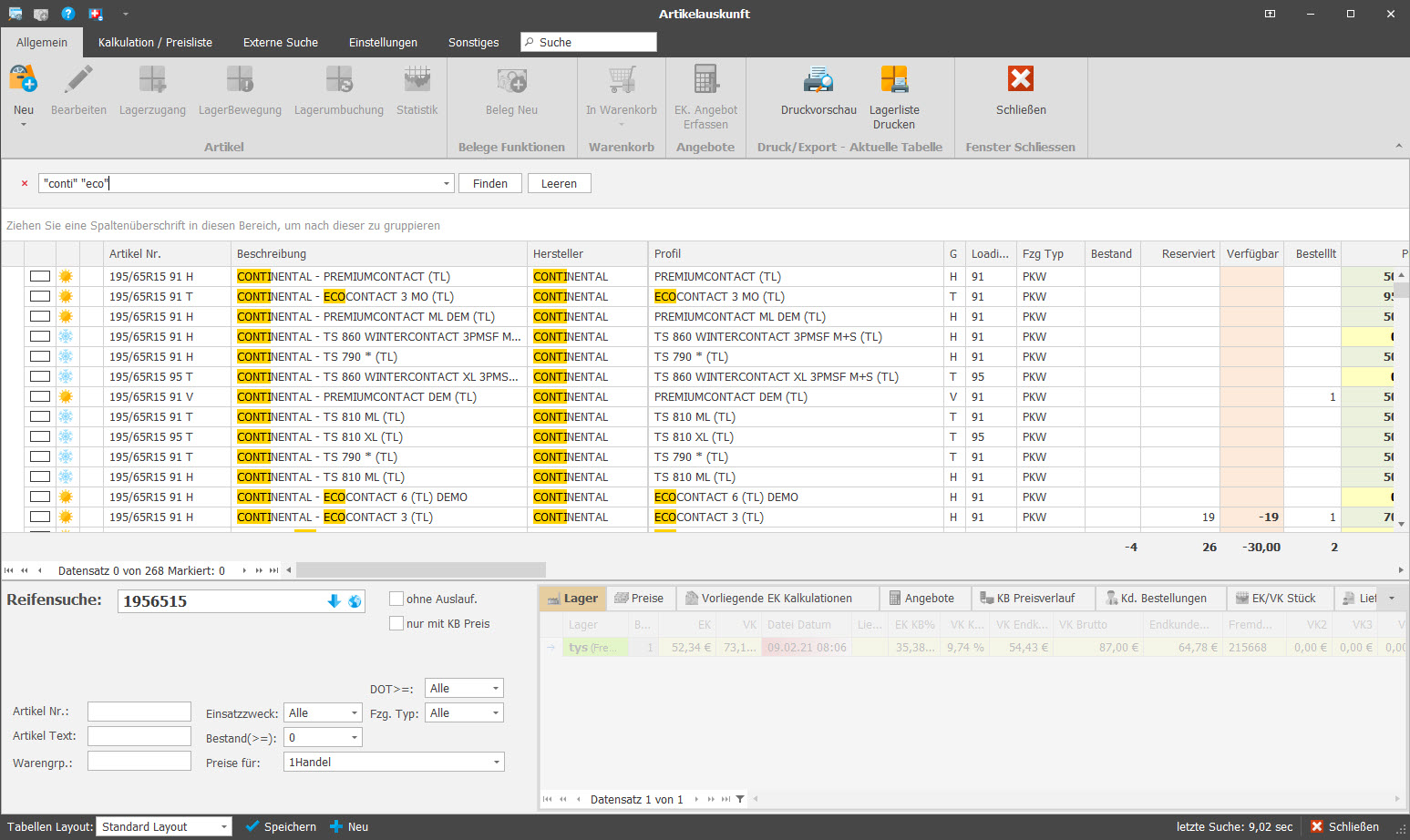This screenshot has height=840, width=1410.
Task: Open Preise für dropdown
Action: point(496,762)
